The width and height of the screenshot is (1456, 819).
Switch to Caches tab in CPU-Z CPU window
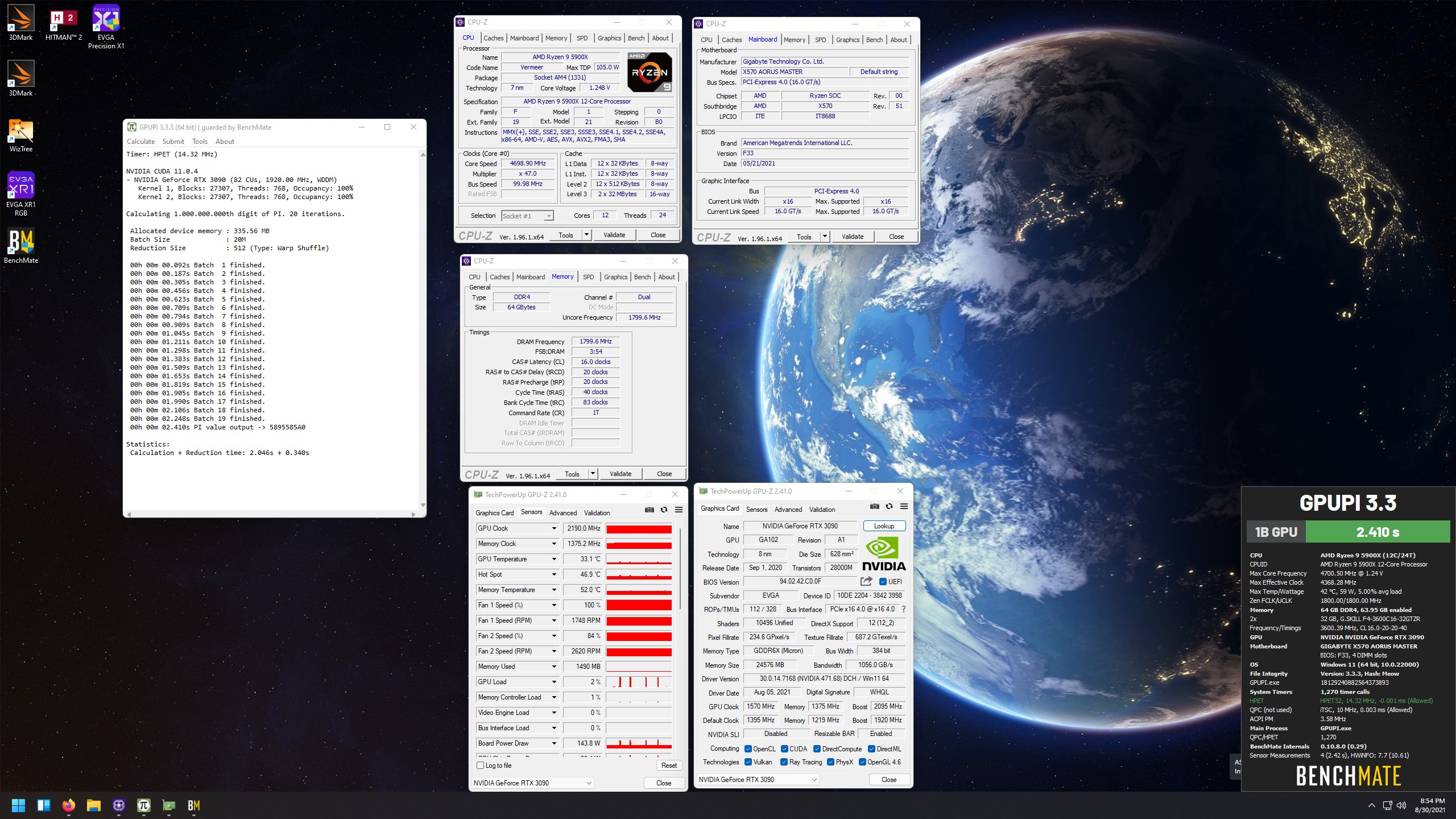point(493,38)
